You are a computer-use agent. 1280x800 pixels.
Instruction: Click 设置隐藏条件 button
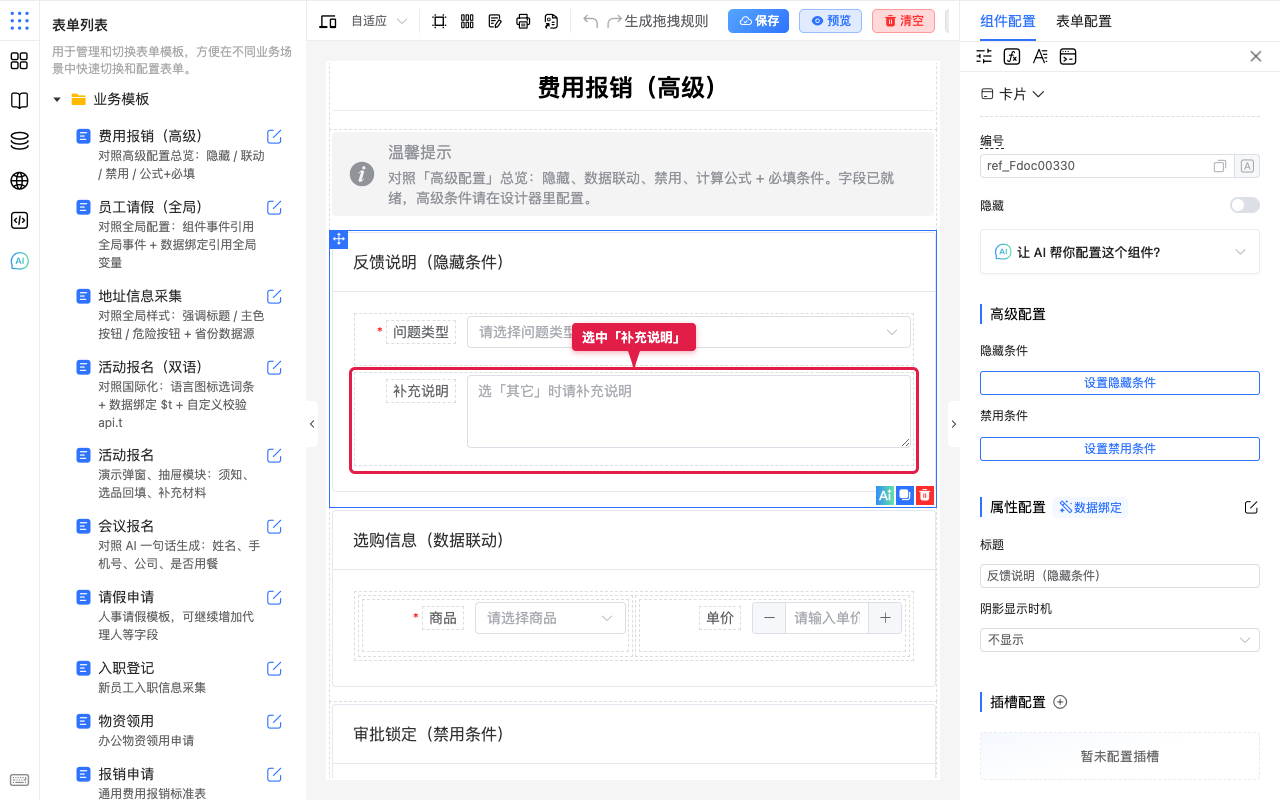click(x=1120, y=383)
